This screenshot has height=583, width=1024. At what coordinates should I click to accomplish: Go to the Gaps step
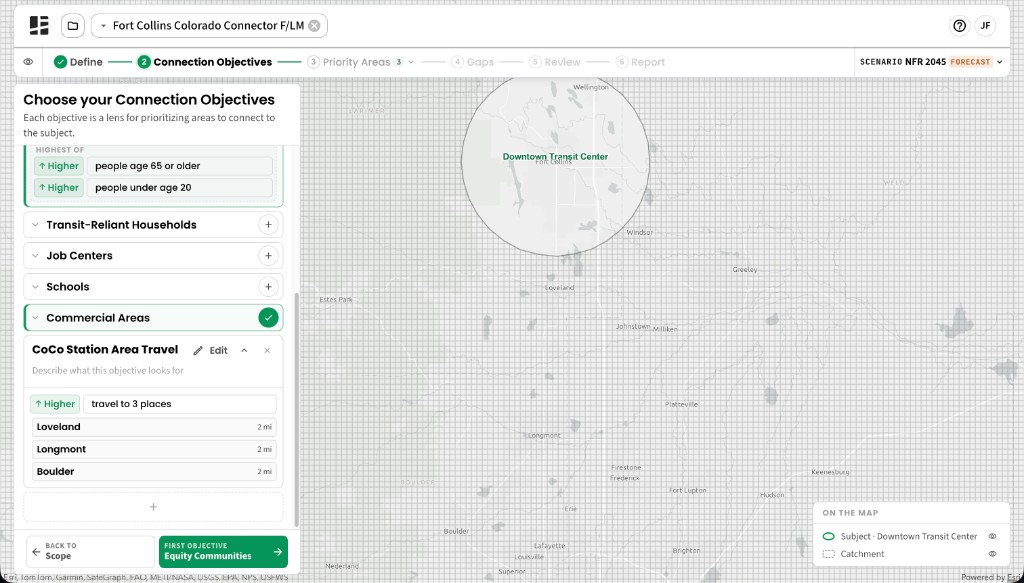(x=472, y=62)
